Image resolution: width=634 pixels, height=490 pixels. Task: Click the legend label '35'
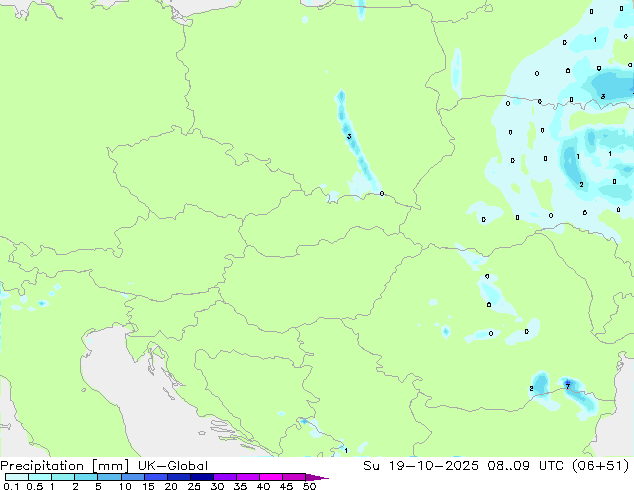point(240,486)
